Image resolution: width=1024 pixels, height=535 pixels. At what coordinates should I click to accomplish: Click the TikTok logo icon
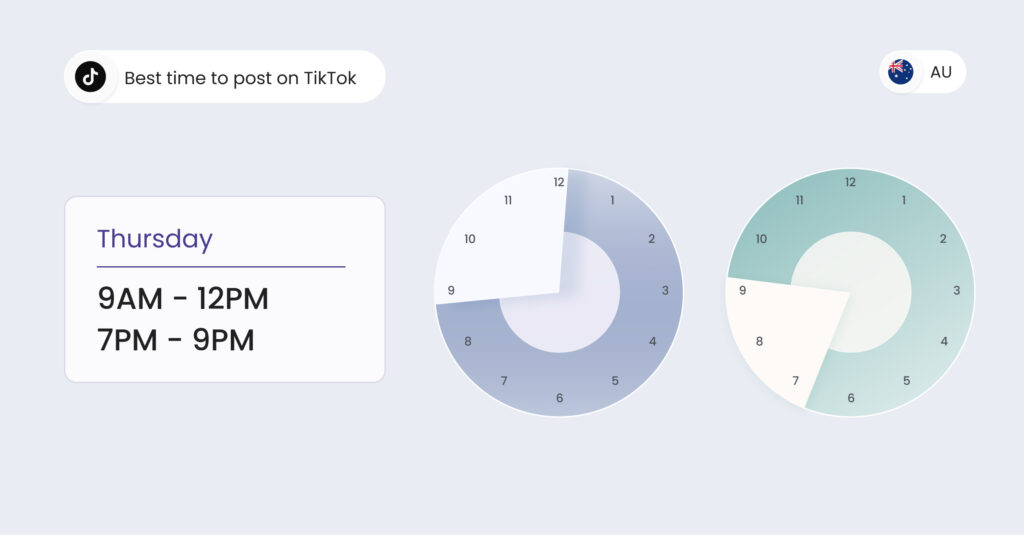91,77
